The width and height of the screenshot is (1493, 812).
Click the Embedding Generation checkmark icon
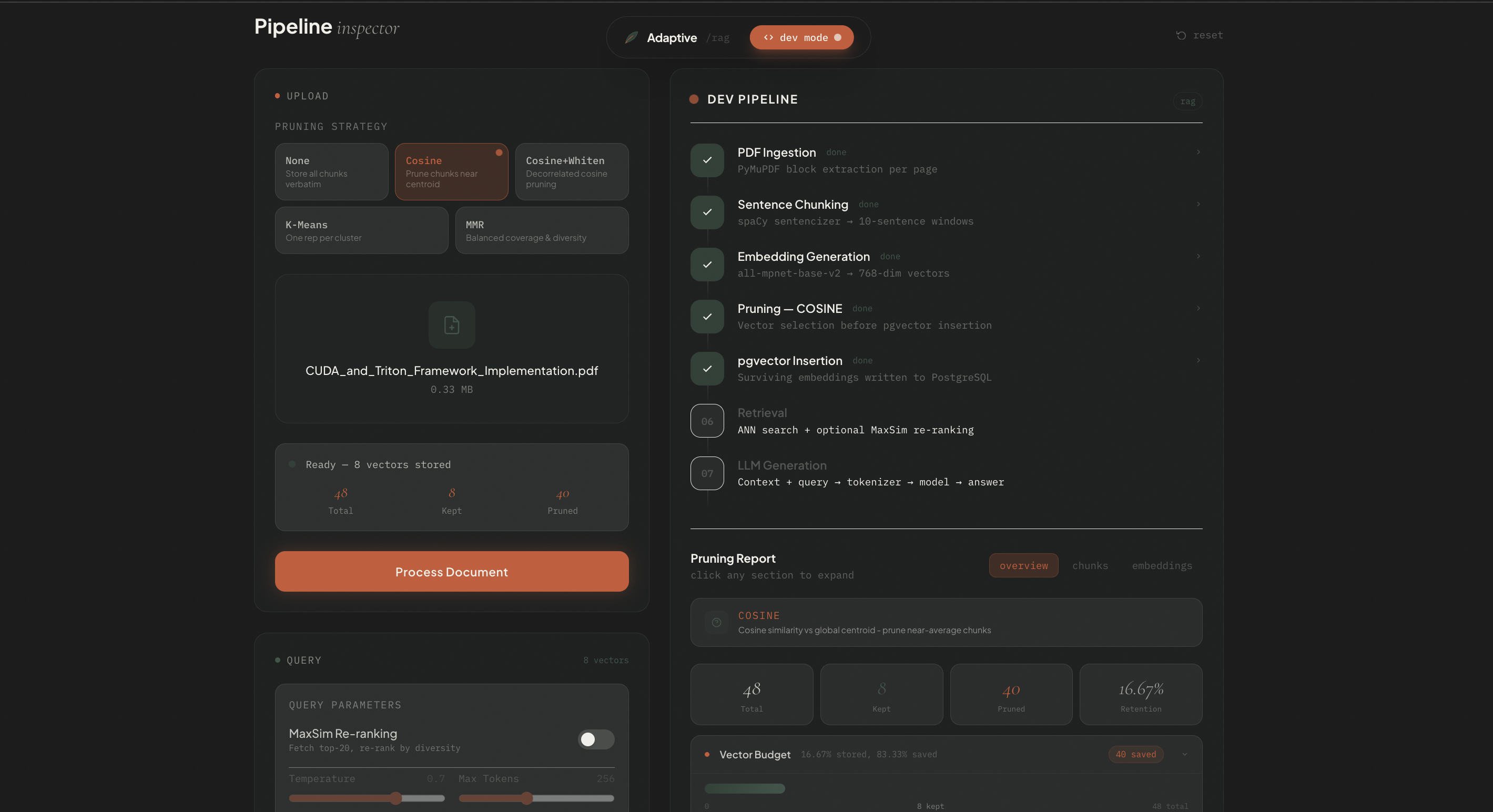click(706, 265)
